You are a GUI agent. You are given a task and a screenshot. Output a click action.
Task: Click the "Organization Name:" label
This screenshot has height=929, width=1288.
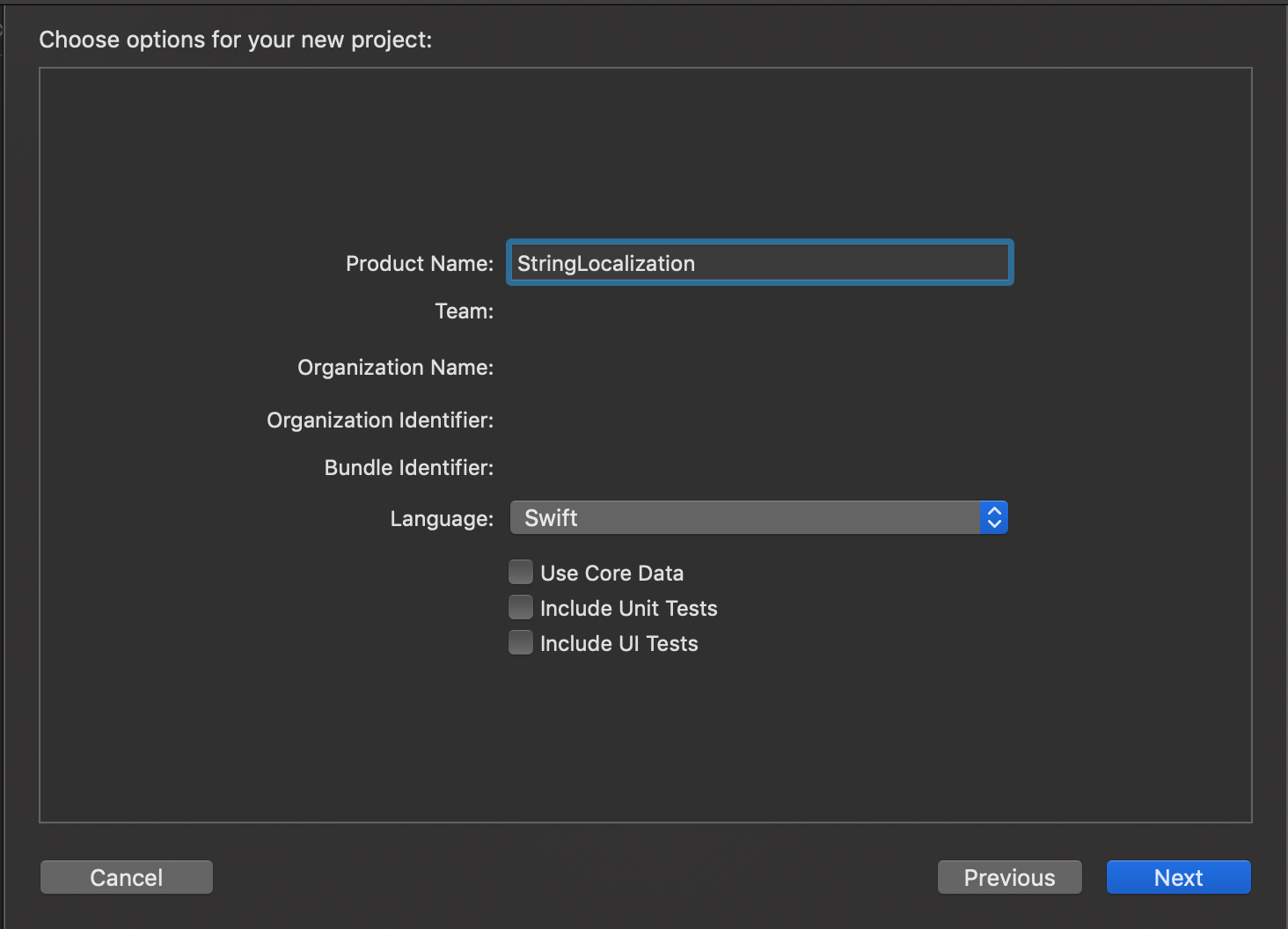395,368
